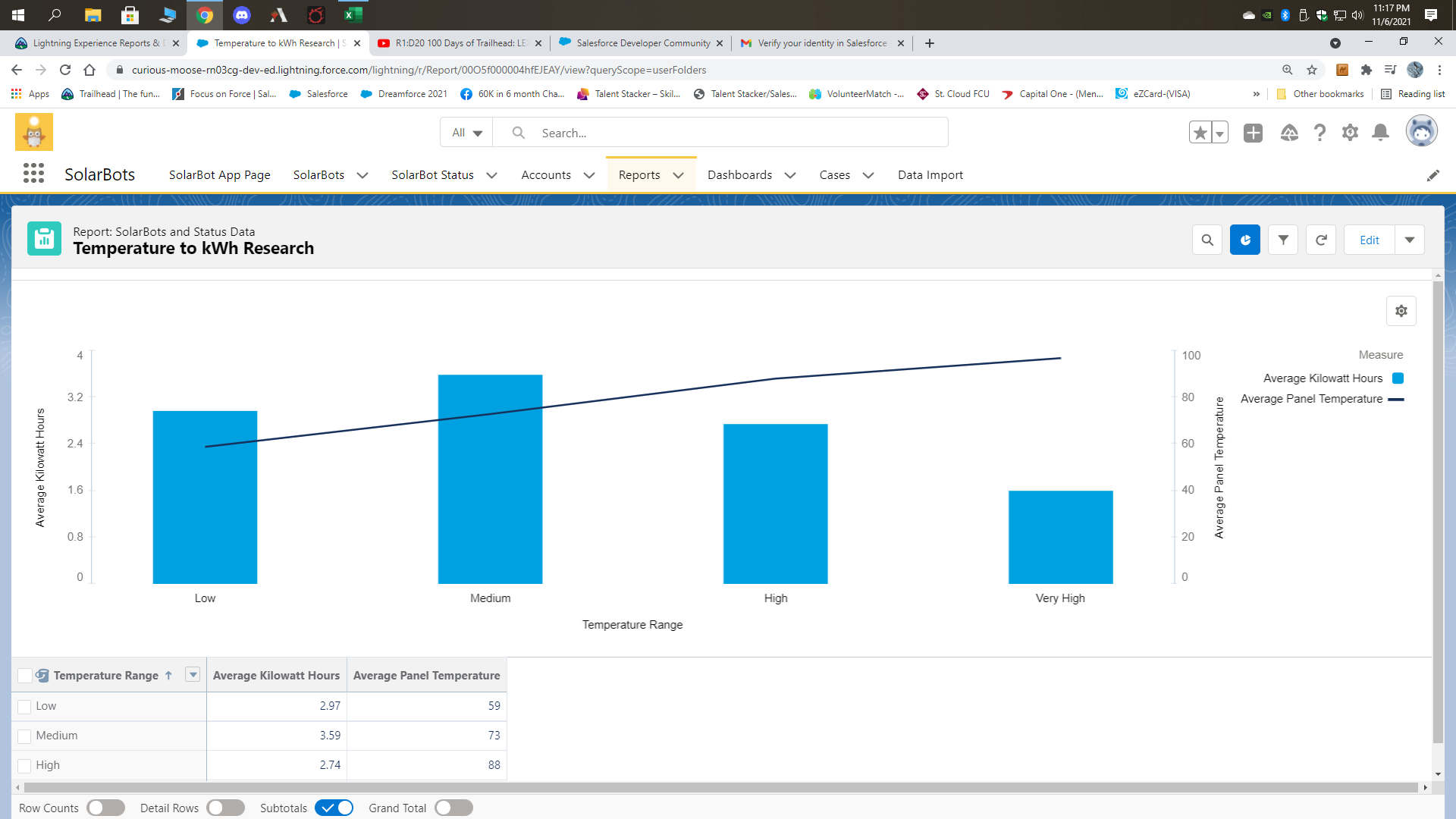Click Average Kilowatt Hours legend swatch
This screenshot has height=819, width=1456.
(1398, 378)
